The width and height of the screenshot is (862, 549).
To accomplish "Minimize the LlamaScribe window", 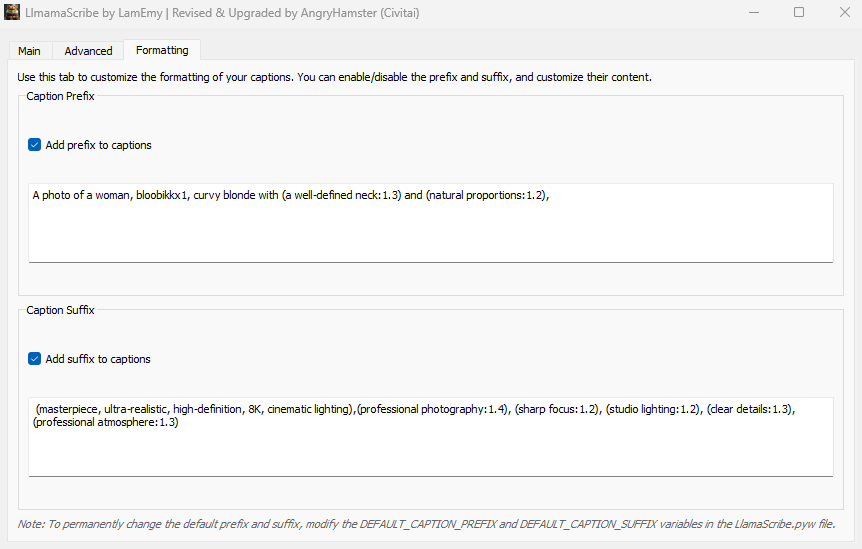I will 752,12.
